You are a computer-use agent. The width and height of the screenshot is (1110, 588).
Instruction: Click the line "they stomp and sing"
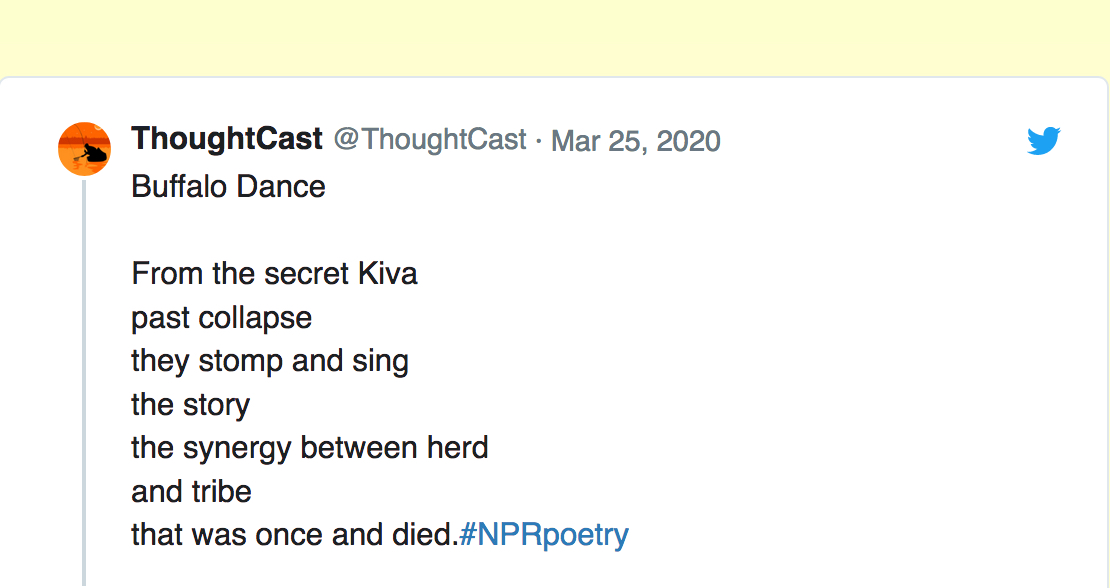coord(270,361)
